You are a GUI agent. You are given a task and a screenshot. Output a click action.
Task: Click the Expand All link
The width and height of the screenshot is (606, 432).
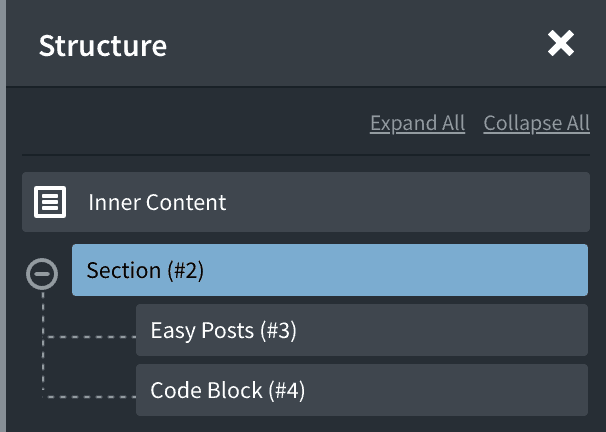click(417, 123)
